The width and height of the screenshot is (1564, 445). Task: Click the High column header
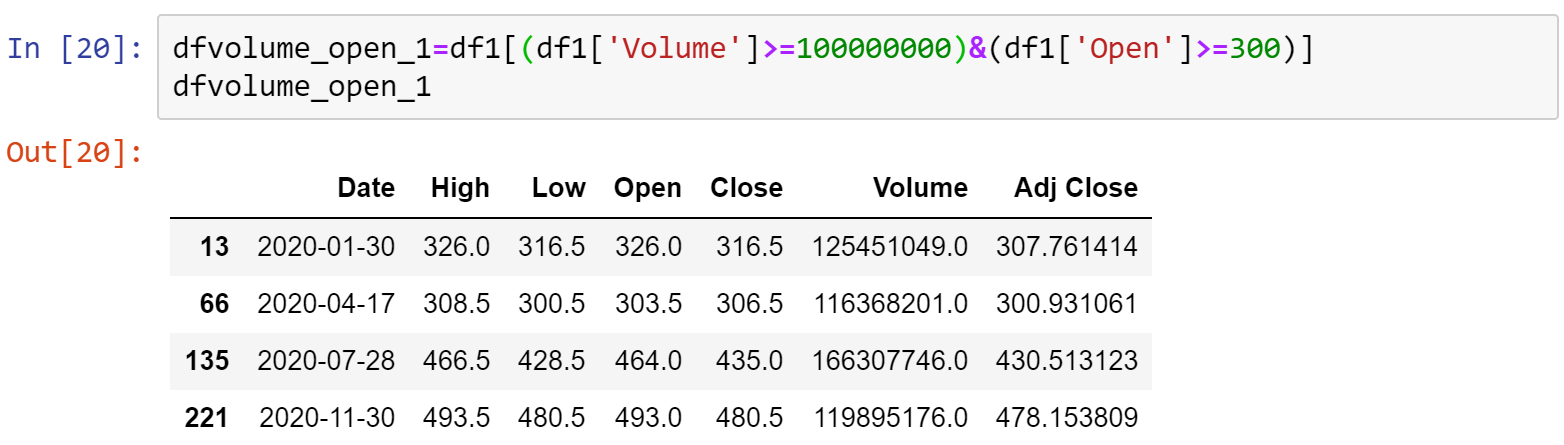pos(460,188)
